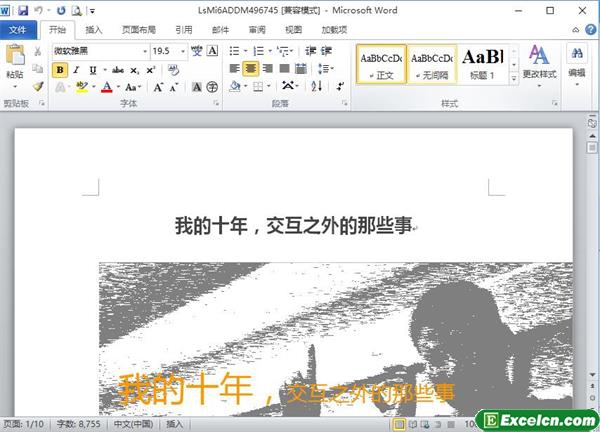Click the Cut scissors icon
The height and width of the screenshot is (432, 600).
[38, 51]
